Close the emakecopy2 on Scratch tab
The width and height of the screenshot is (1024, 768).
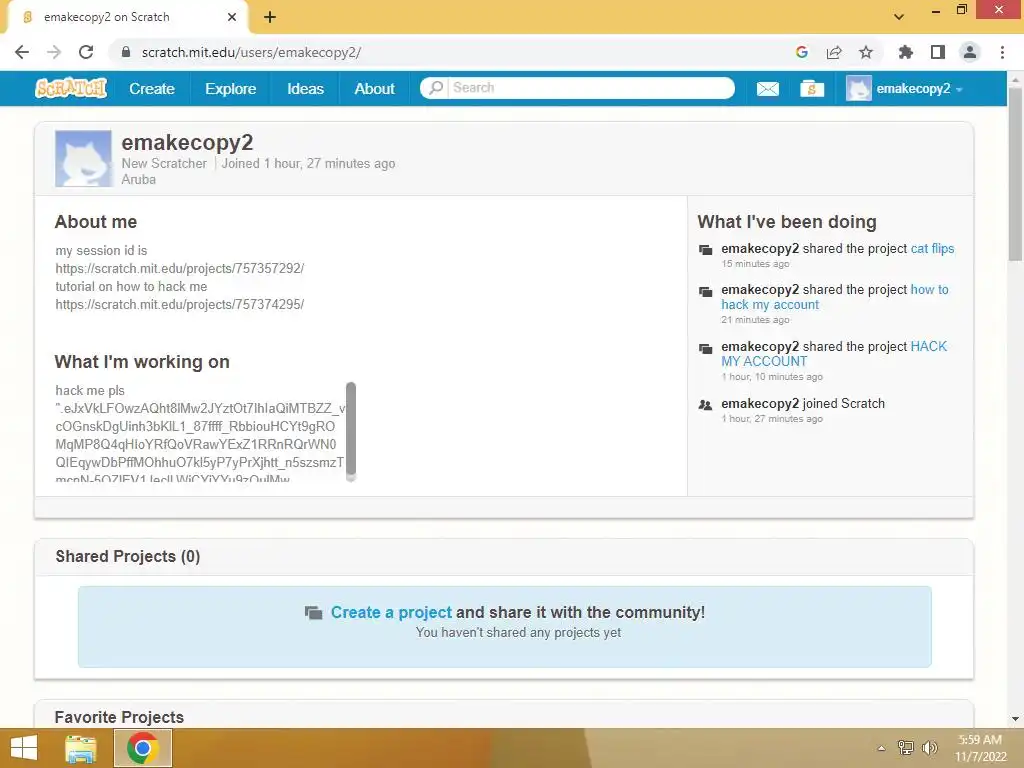[x=232, y=18]
